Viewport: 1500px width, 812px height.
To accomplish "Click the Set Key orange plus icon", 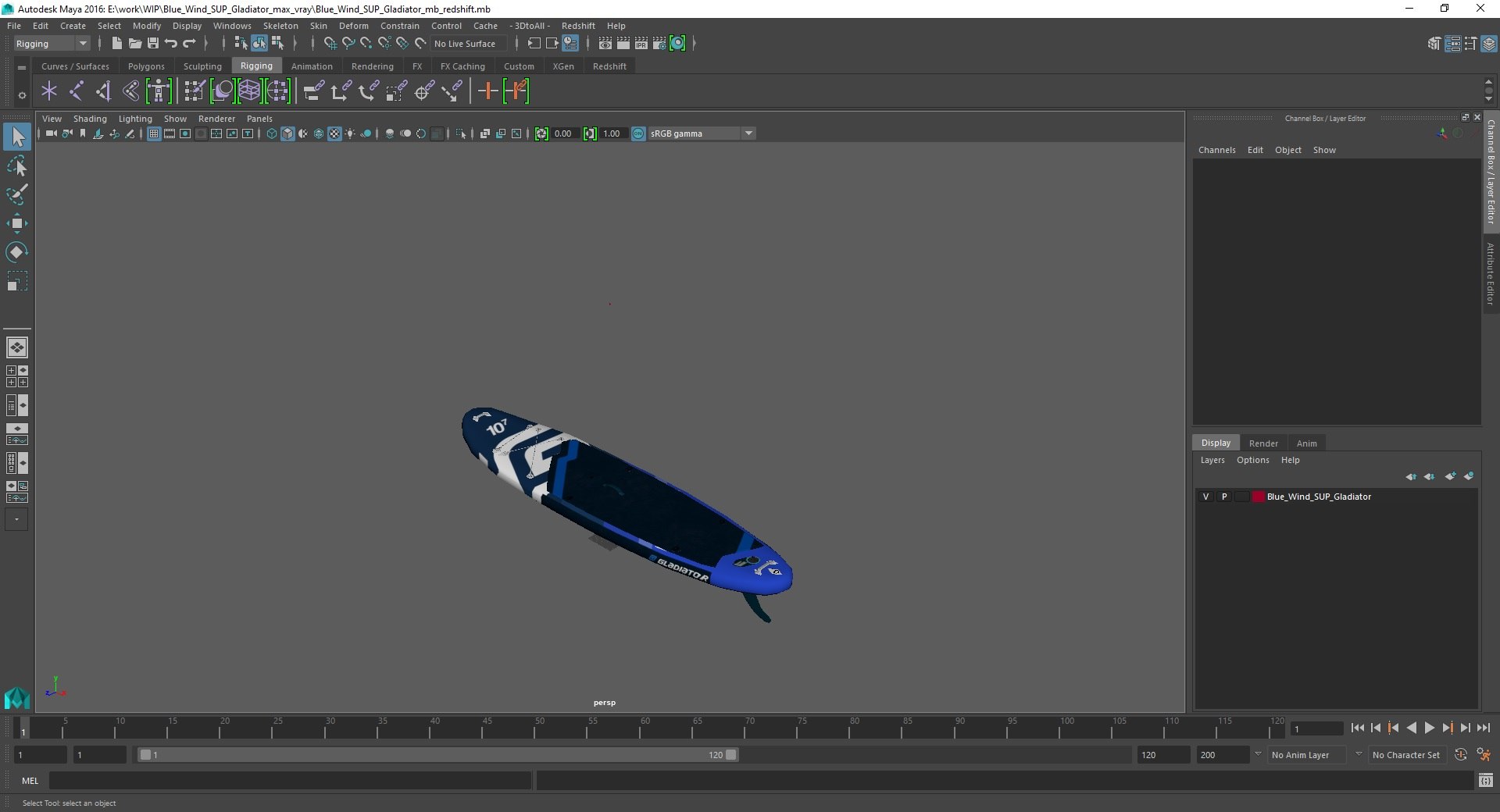I will tap(487, 91).
